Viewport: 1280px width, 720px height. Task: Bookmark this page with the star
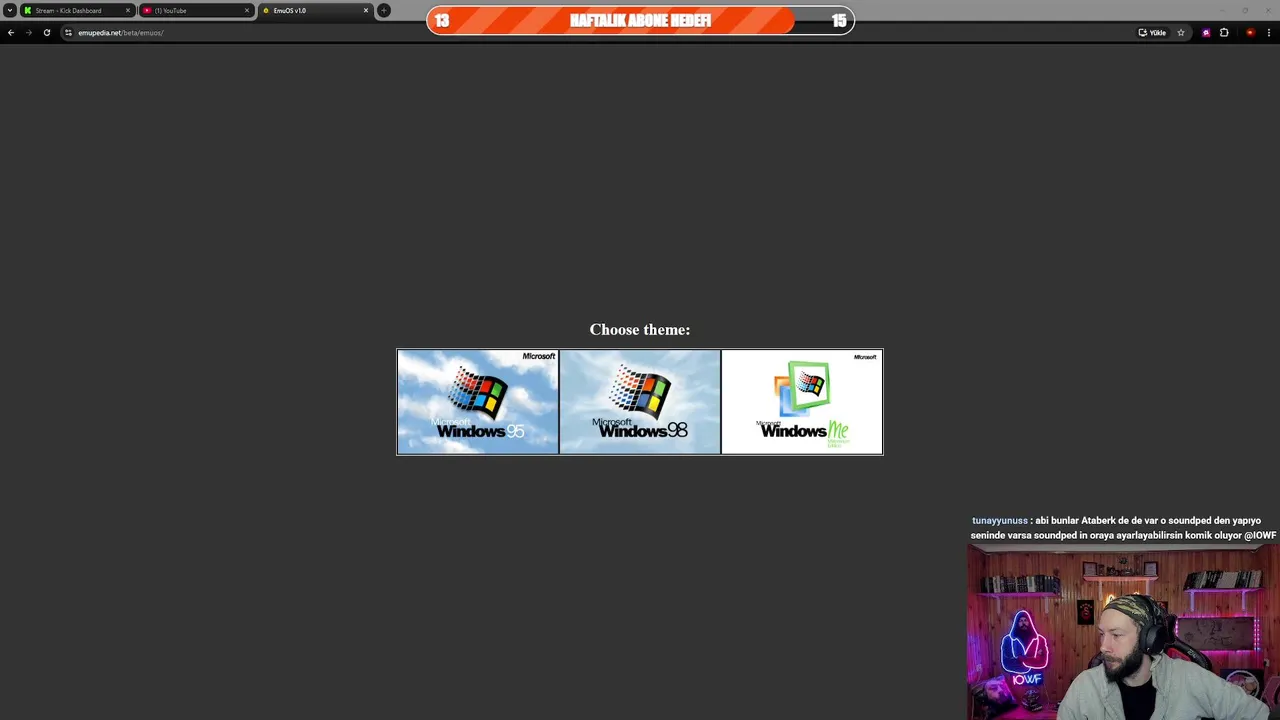[1181, 33]
